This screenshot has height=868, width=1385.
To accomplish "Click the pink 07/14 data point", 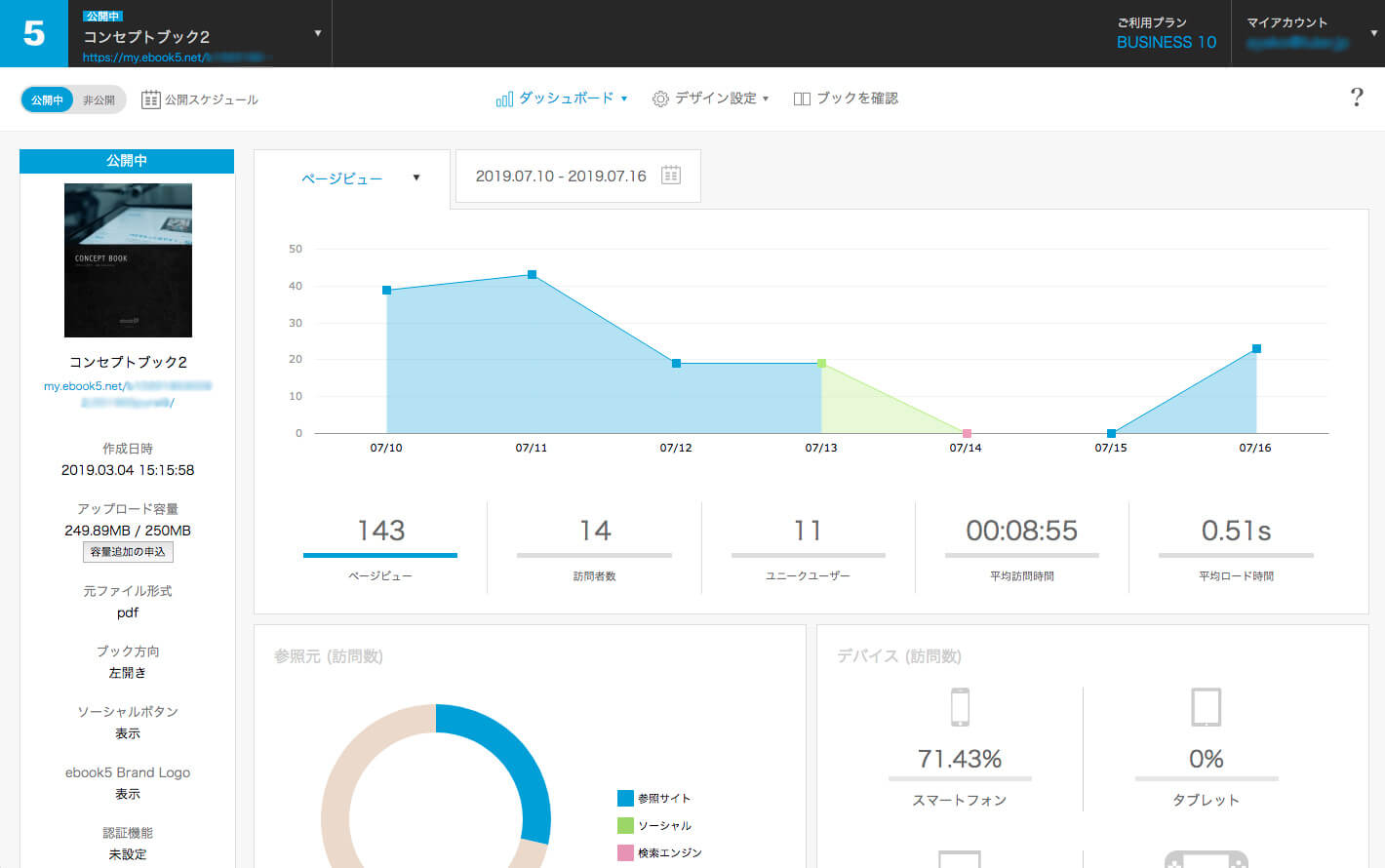I will tap(967, 433).
